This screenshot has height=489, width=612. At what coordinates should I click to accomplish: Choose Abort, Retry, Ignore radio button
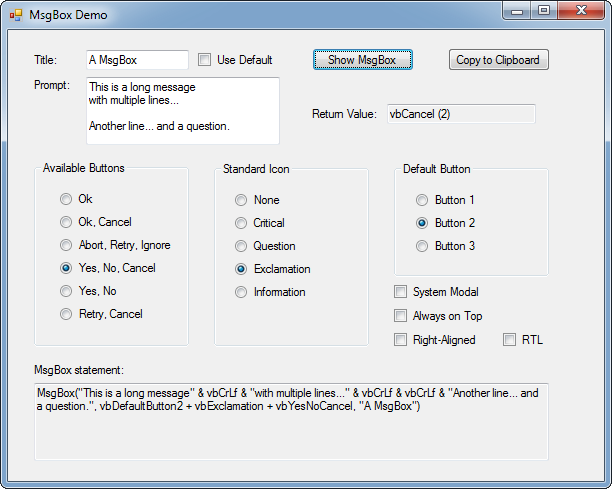click(66, 245)
